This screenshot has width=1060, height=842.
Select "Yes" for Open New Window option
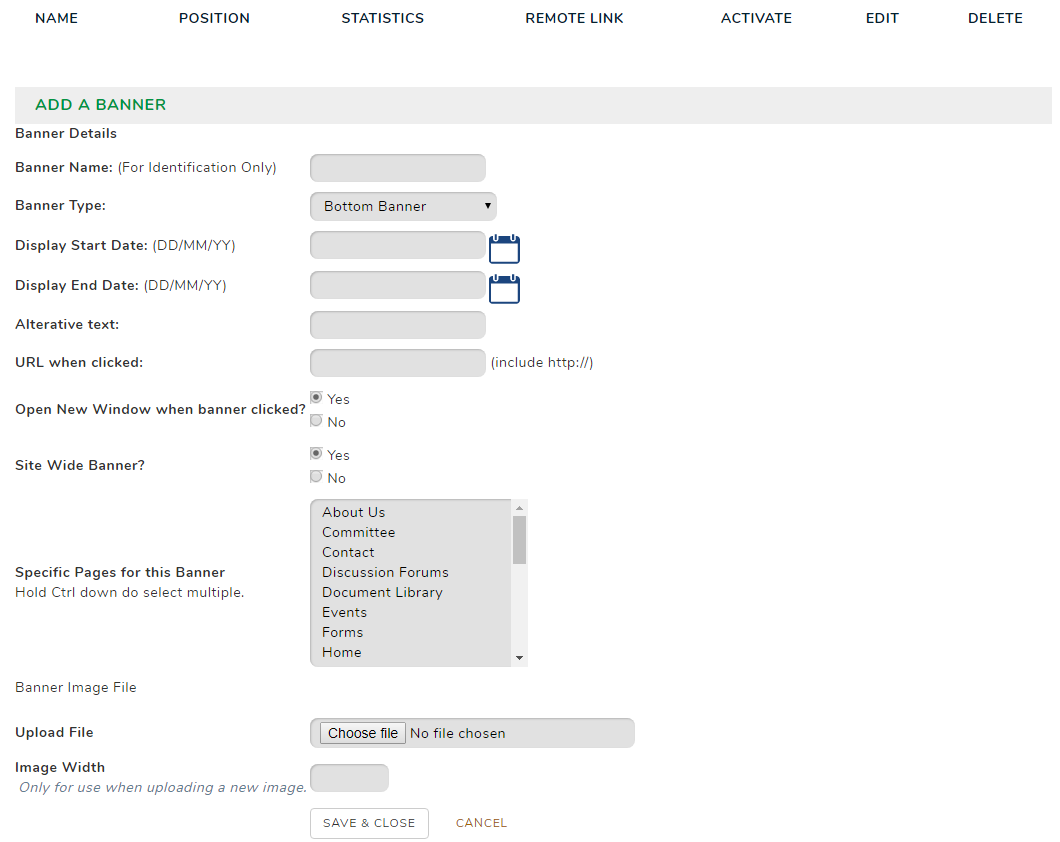(316, 397)
